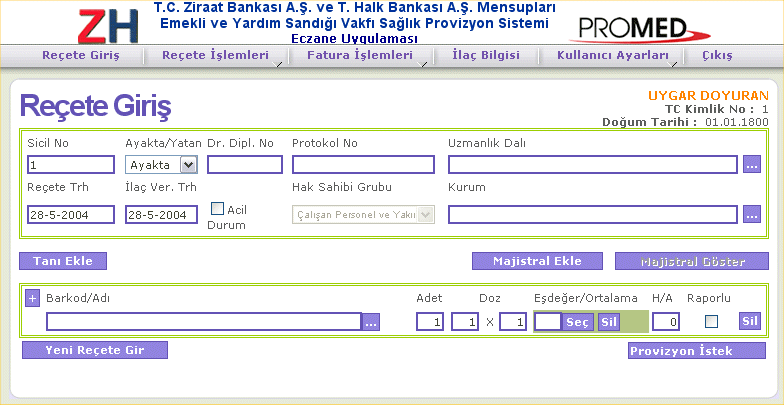Screen dimensions: 784x405
Task: Open the Kullanıcı Ayarları menu
Action: [x=612, y=56]
